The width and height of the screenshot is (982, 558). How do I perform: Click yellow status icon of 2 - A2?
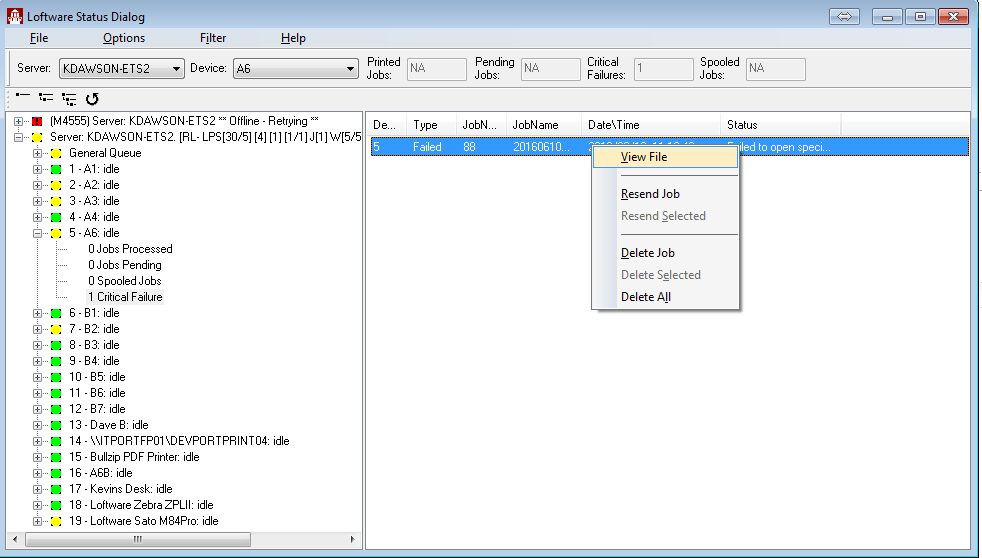coord(56,185)
